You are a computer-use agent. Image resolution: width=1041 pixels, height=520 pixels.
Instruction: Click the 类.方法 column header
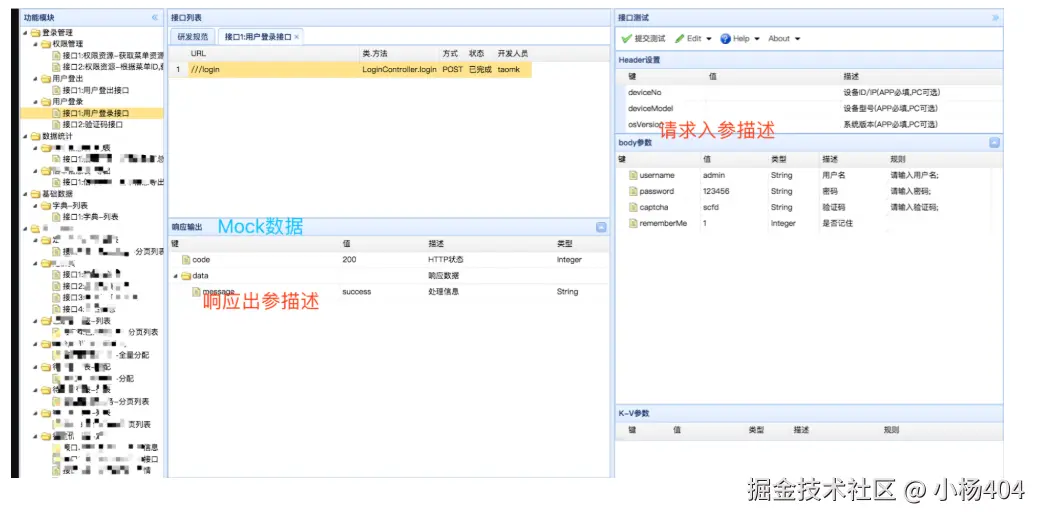375,53
